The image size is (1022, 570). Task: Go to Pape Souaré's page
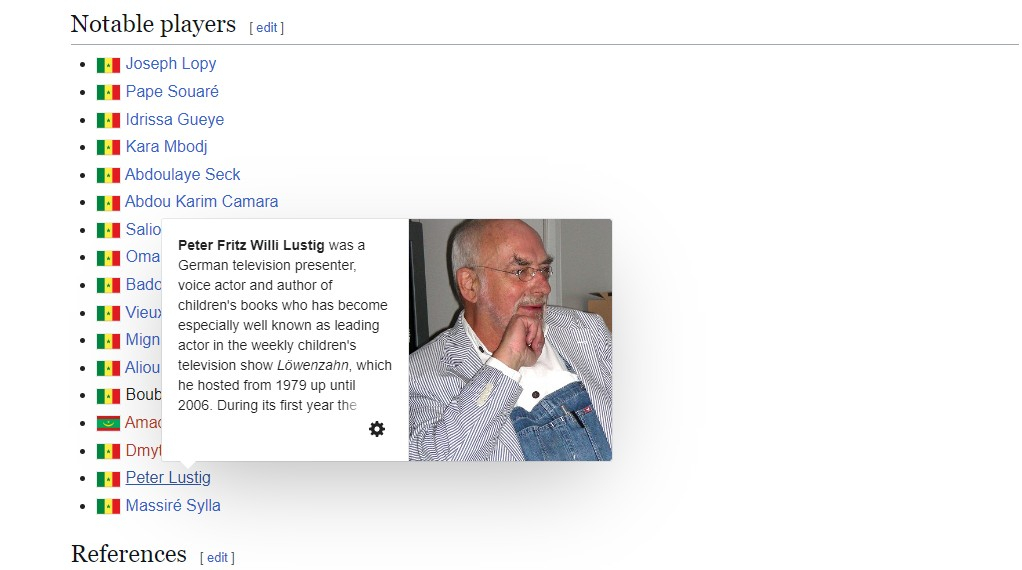pos(172,92)
